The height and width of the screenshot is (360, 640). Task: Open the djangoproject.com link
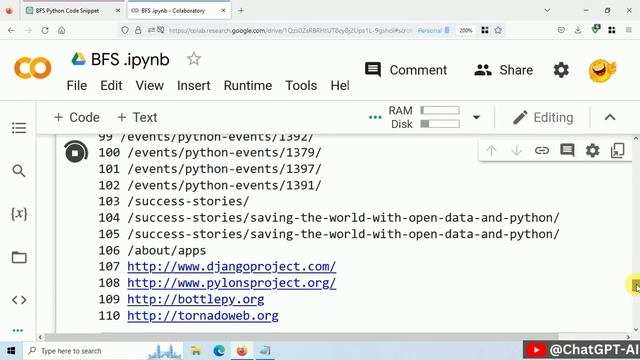click(x=231, y=267)
